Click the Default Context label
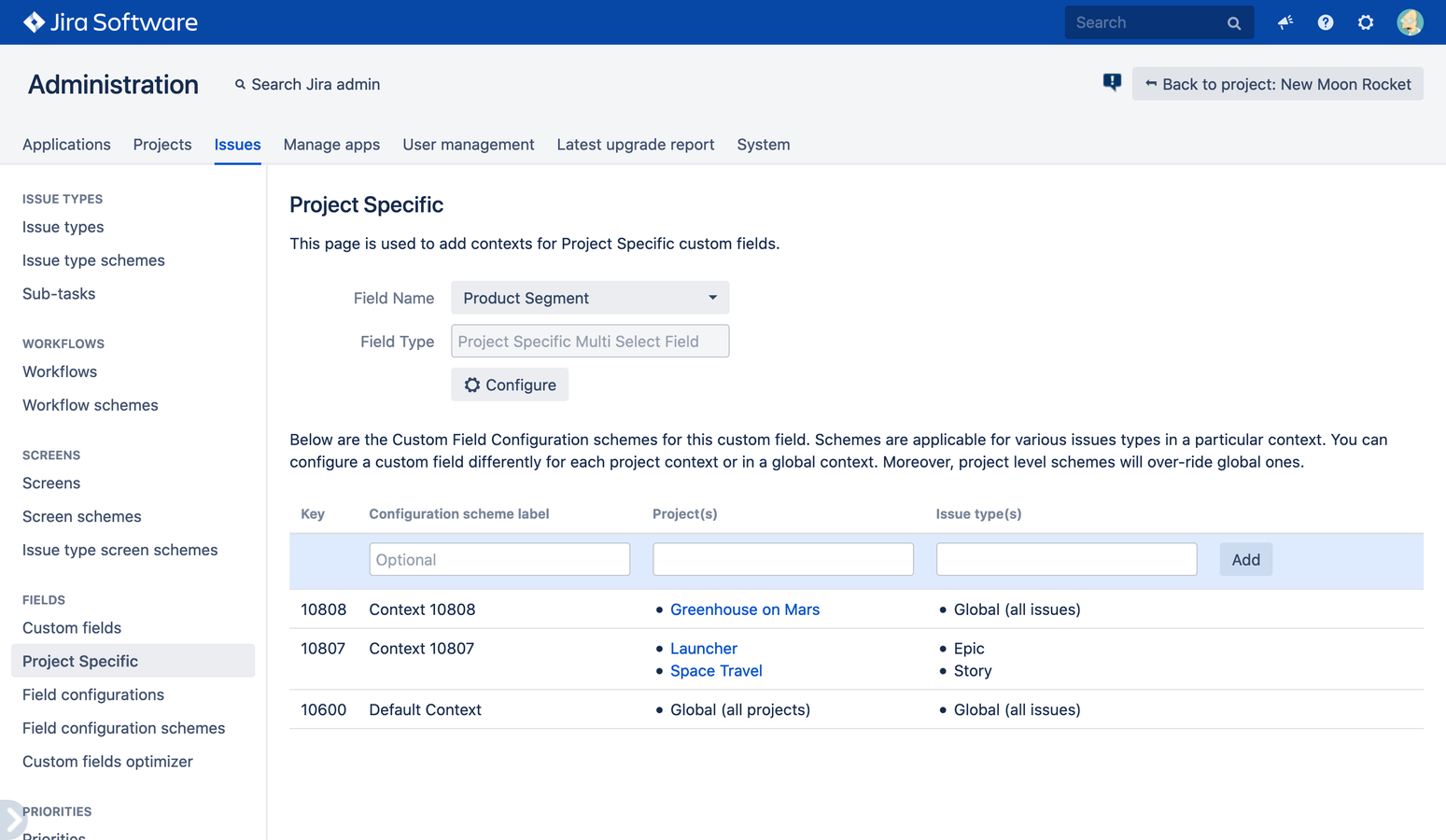 pos(426,710)
